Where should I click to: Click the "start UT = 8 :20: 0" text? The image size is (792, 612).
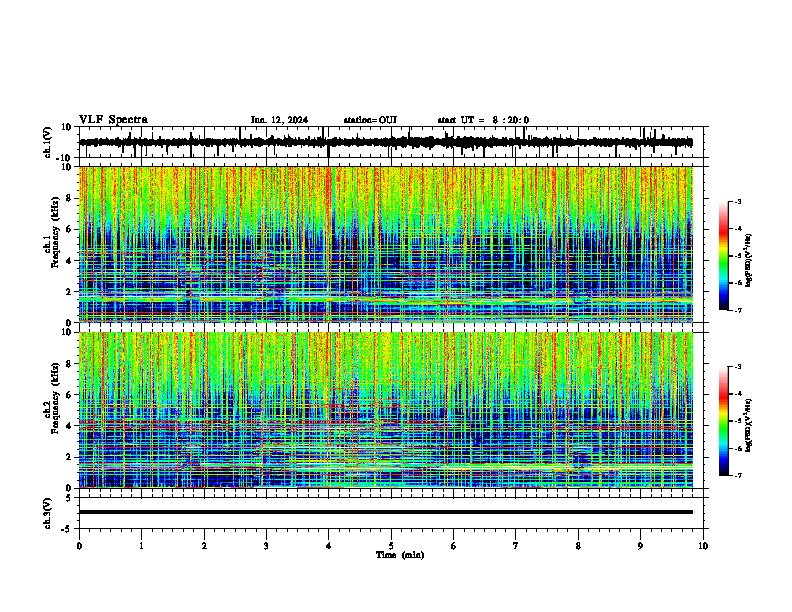coord(483,120)
